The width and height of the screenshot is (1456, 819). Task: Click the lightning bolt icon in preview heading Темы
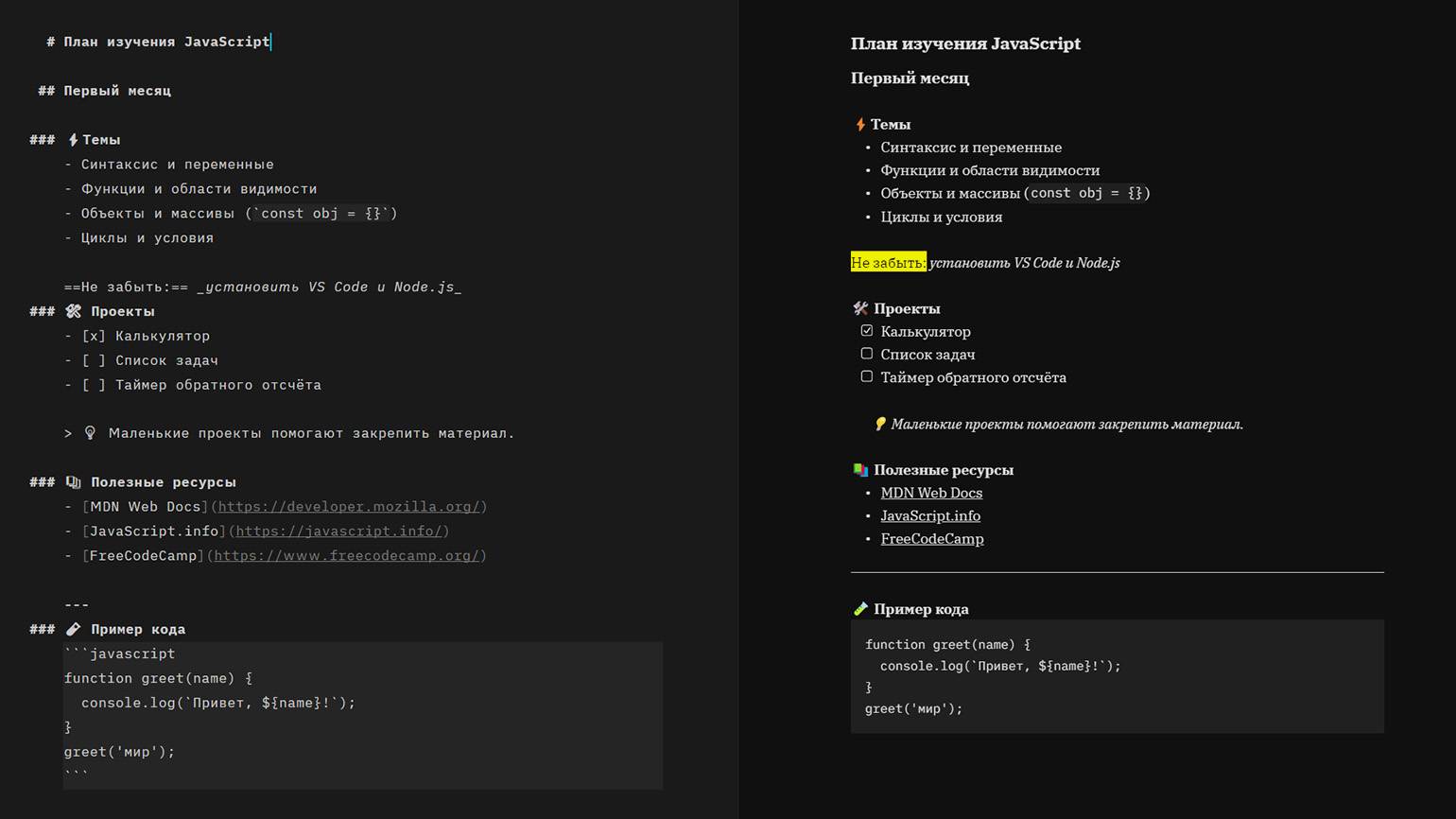(859, 125)
